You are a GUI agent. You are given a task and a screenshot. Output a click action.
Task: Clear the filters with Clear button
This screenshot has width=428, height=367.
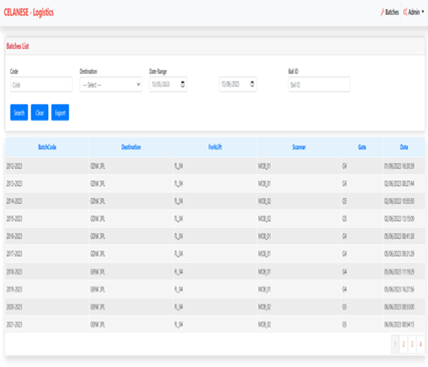point(40,113)
